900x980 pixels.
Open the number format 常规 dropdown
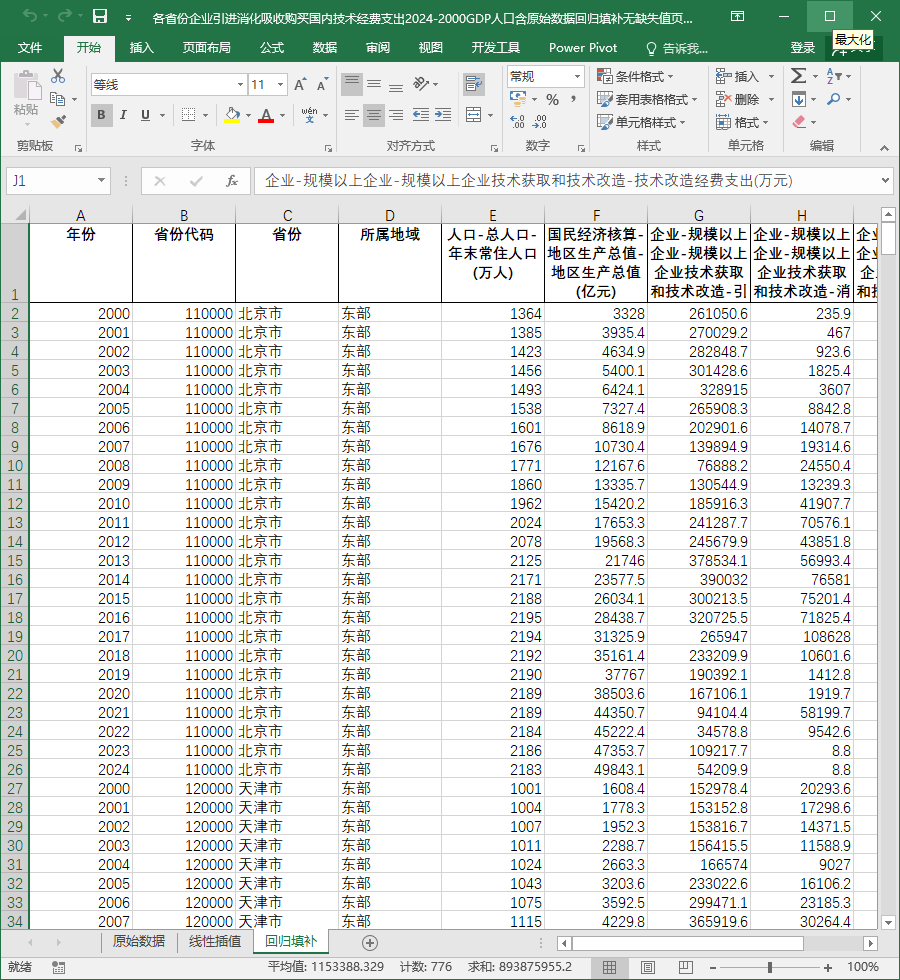point(577,76)
